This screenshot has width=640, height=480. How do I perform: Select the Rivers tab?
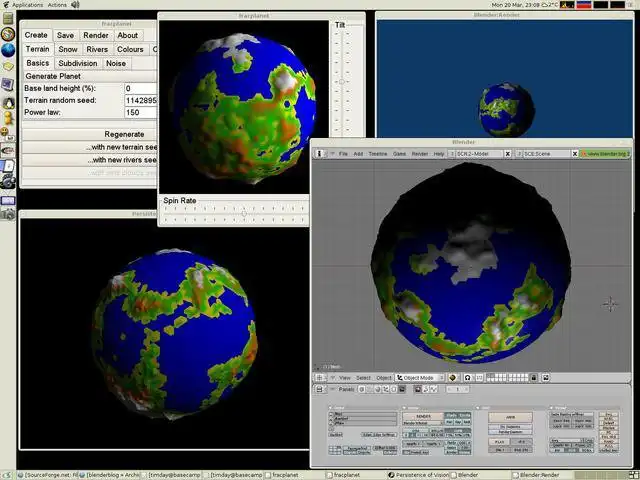[x=97, y=49]
